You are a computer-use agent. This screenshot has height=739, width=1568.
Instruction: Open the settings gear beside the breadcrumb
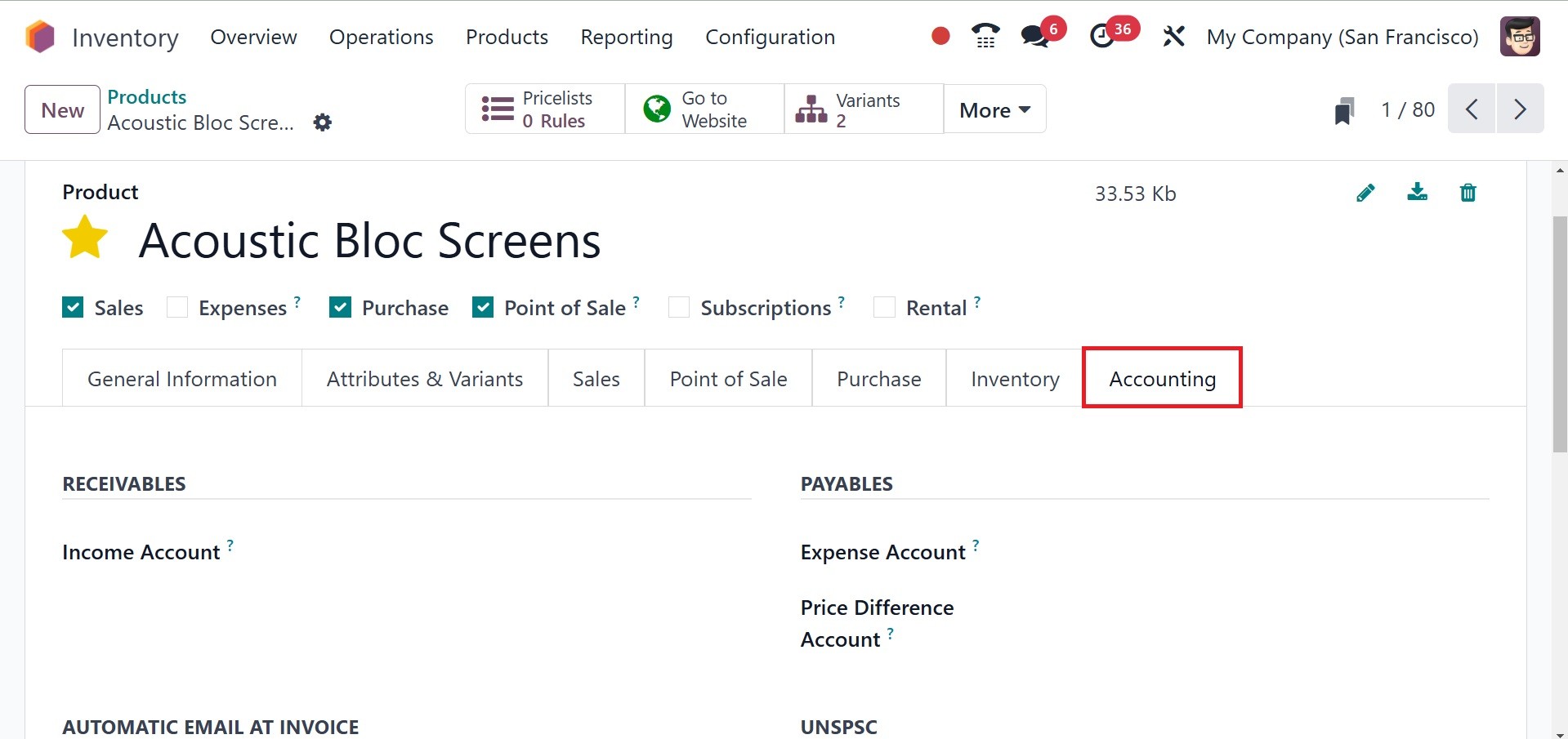(323, 122)
